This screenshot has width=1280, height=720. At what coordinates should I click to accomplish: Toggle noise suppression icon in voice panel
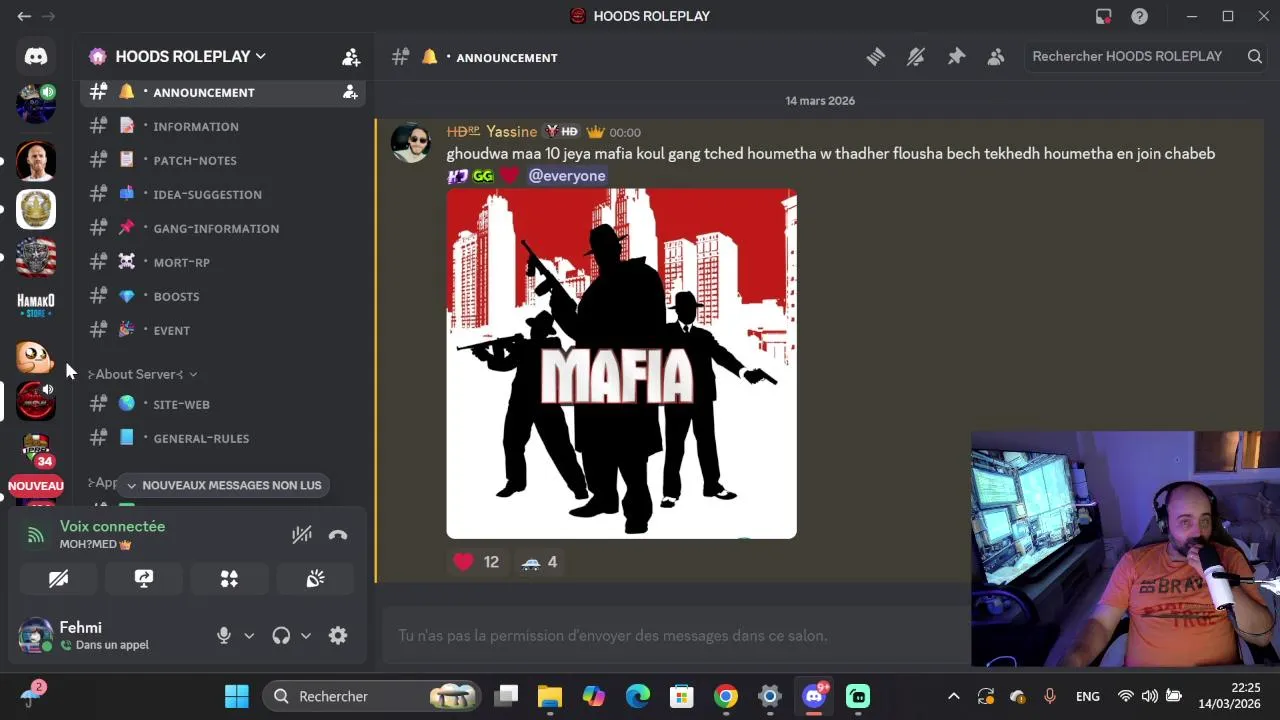click(302, 535)
